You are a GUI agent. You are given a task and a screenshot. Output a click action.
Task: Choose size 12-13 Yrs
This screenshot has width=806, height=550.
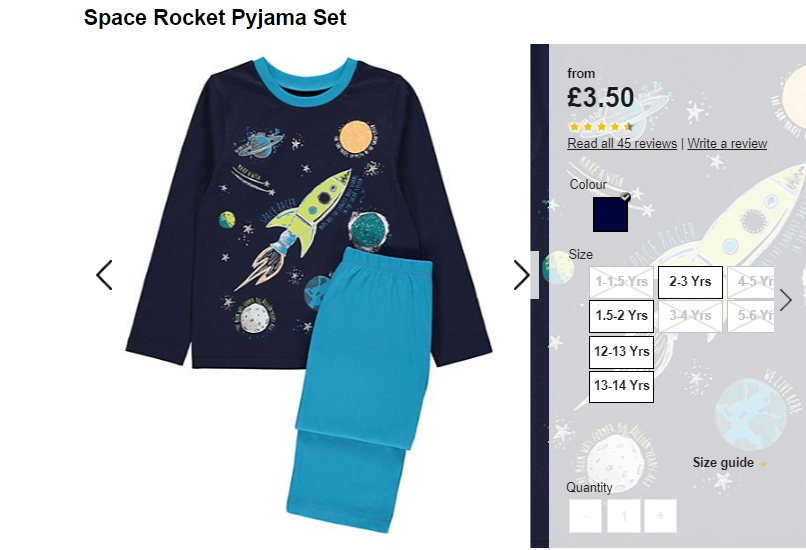coord(621,352)
